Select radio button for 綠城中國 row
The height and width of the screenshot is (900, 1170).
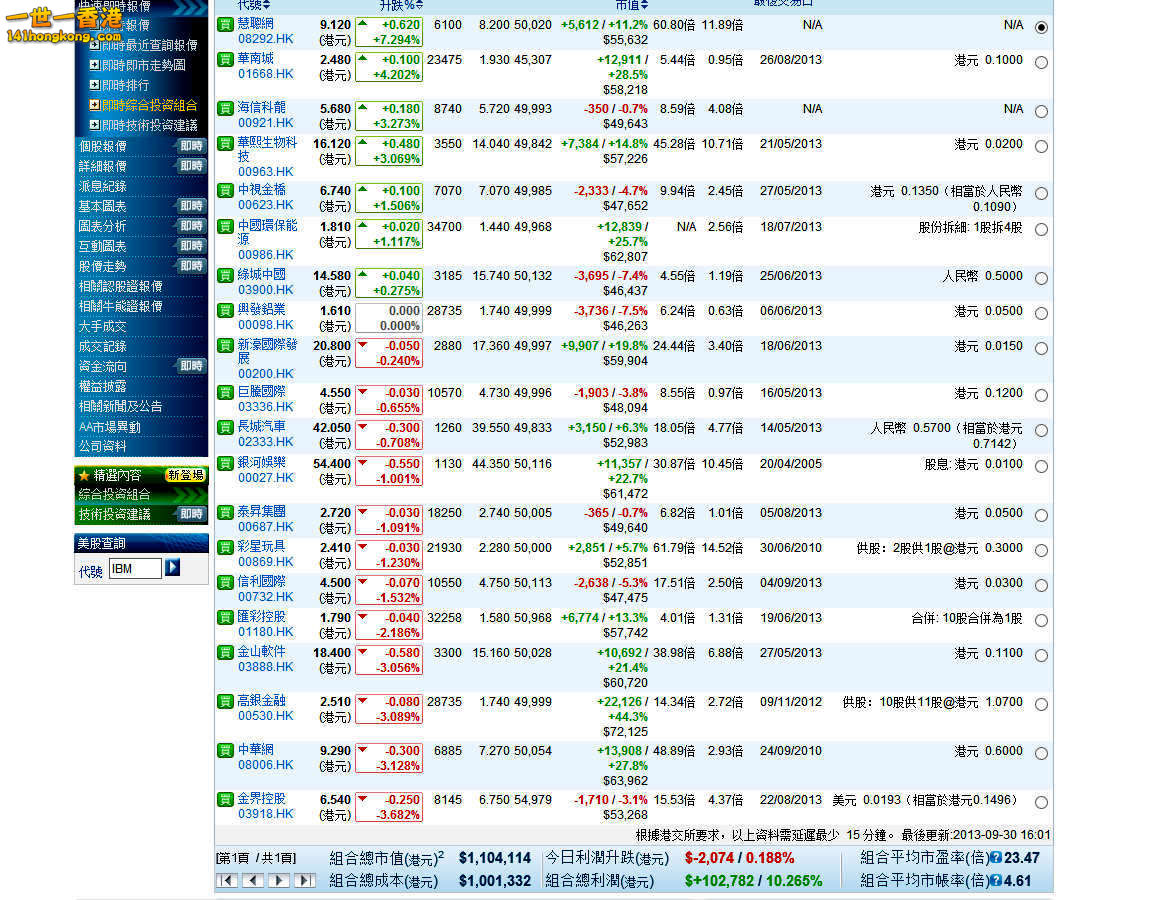coord(1042,279)
